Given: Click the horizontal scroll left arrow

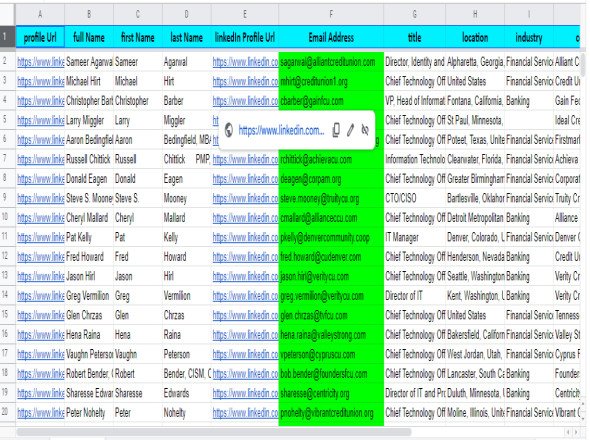Looking at the screenshot, I should pyautogui.click(x=568, y=432).
